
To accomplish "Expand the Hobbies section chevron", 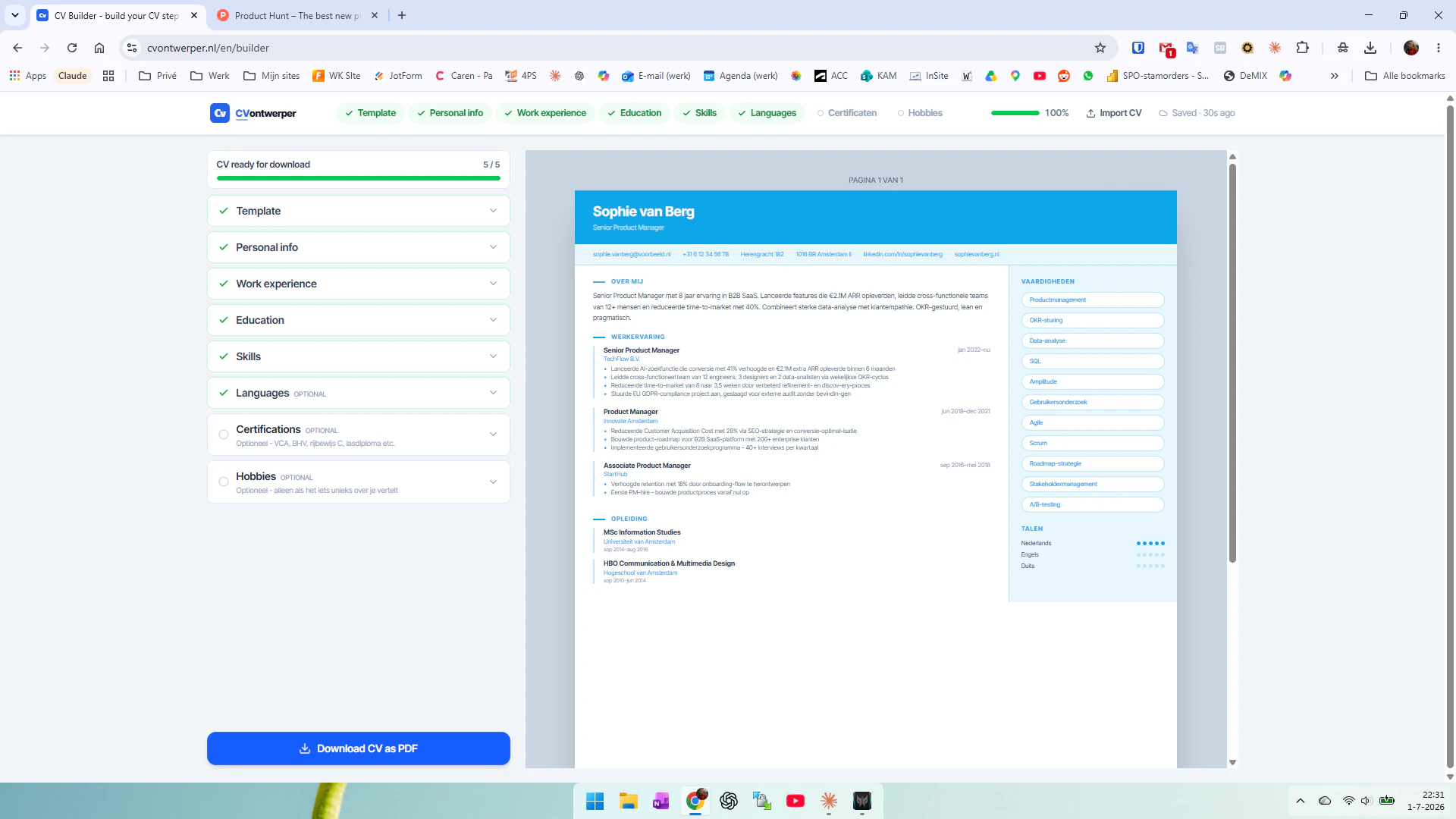I will coord(494,482).
